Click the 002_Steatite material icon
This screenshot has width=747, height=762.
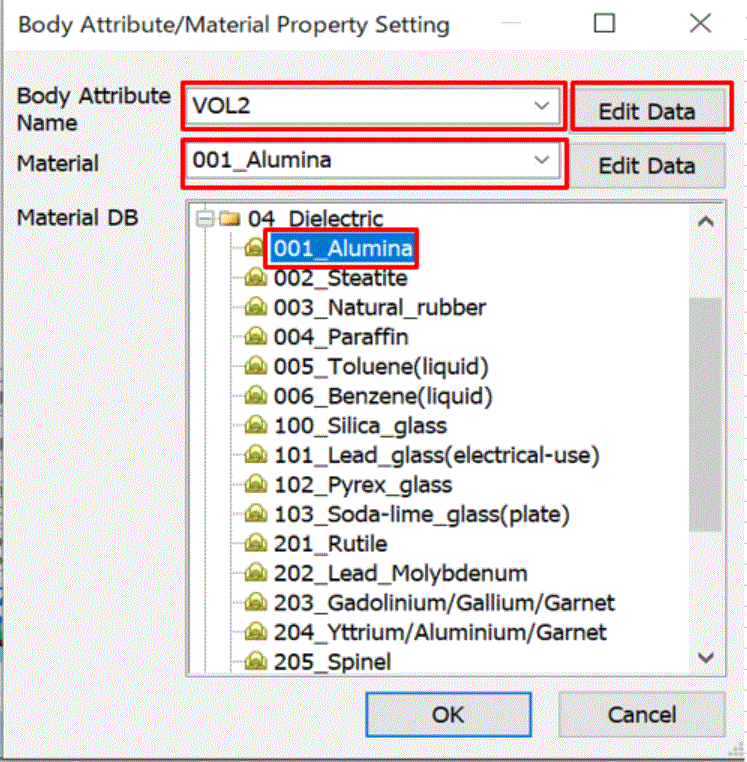(256, 278)
